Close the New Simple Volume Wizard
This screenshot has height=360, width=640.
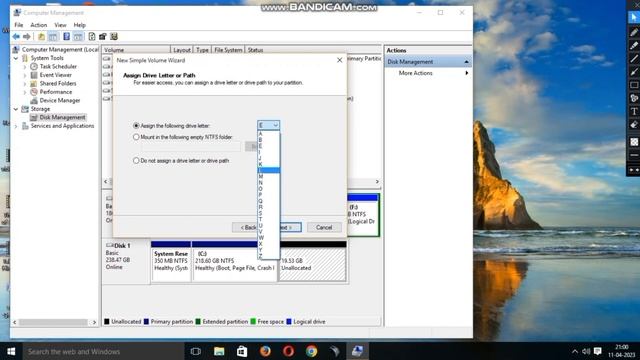click(340, 60)
